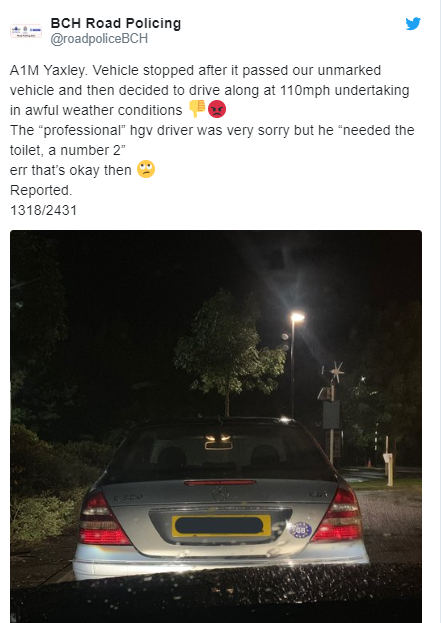Click the tree behind the car

point(229,350)
